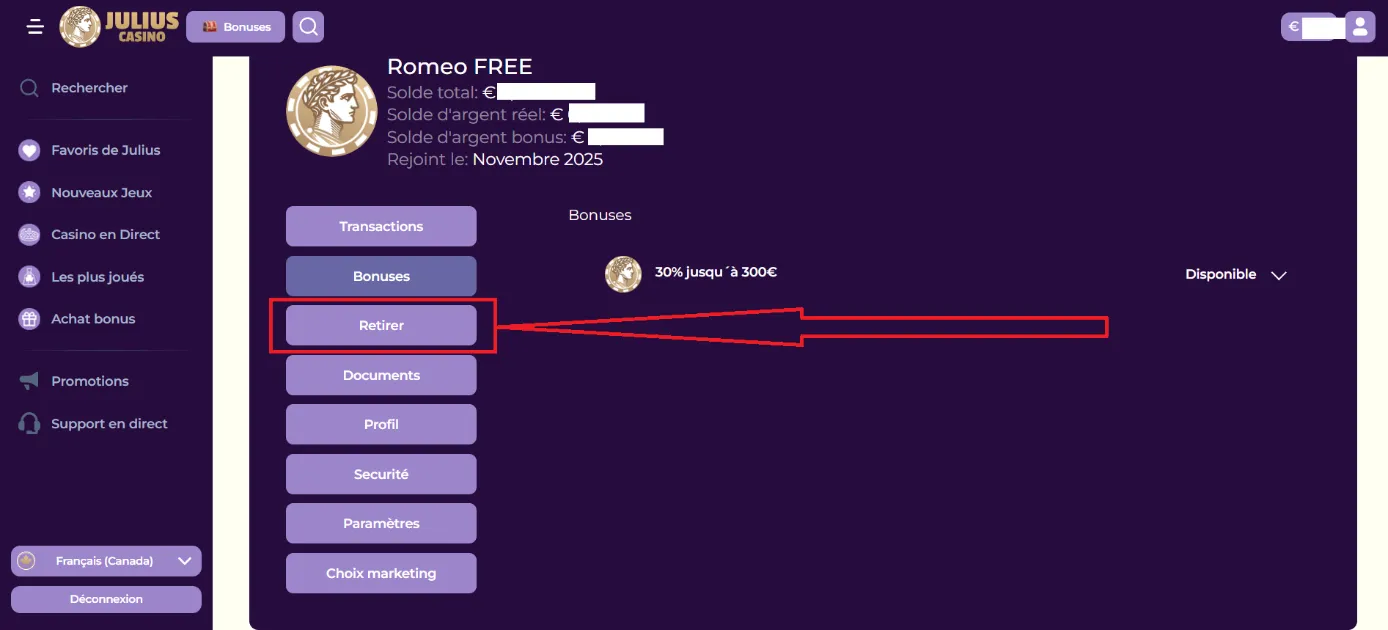Click the gift icon for Achat bonus

(x=29, y=319)
